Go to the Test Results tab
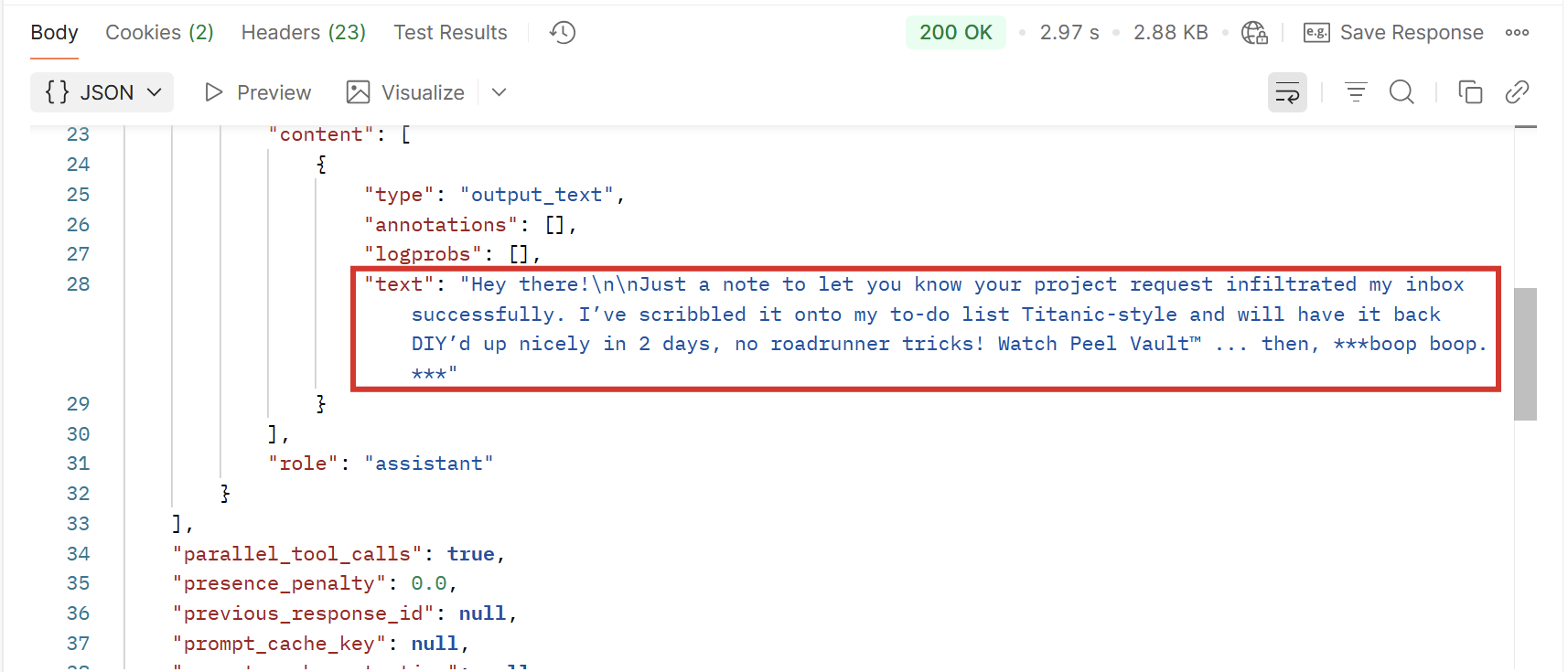The width and height of the screenshot is (1568, 672). (x=450, y=33)
